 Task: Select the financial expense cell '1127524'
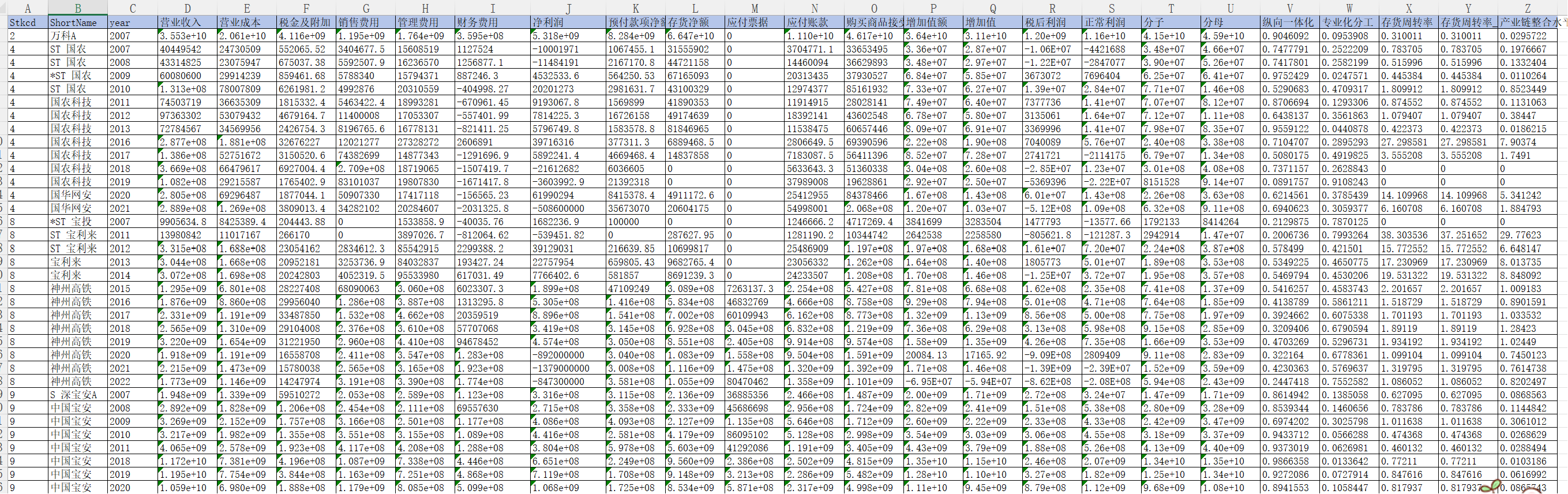[493, 49]
